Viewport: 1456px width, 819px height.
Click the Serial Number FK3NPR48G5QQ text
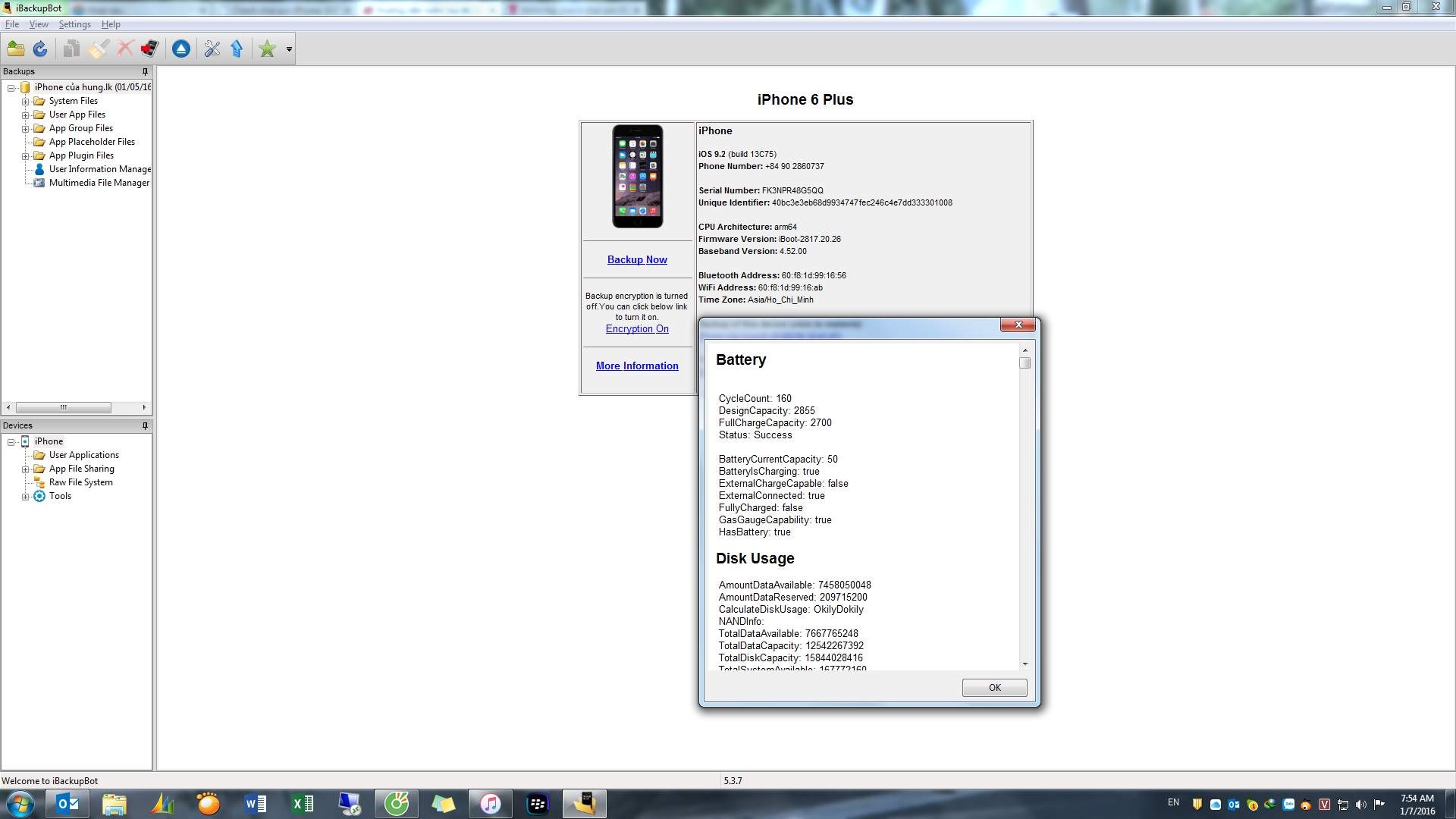761,190
